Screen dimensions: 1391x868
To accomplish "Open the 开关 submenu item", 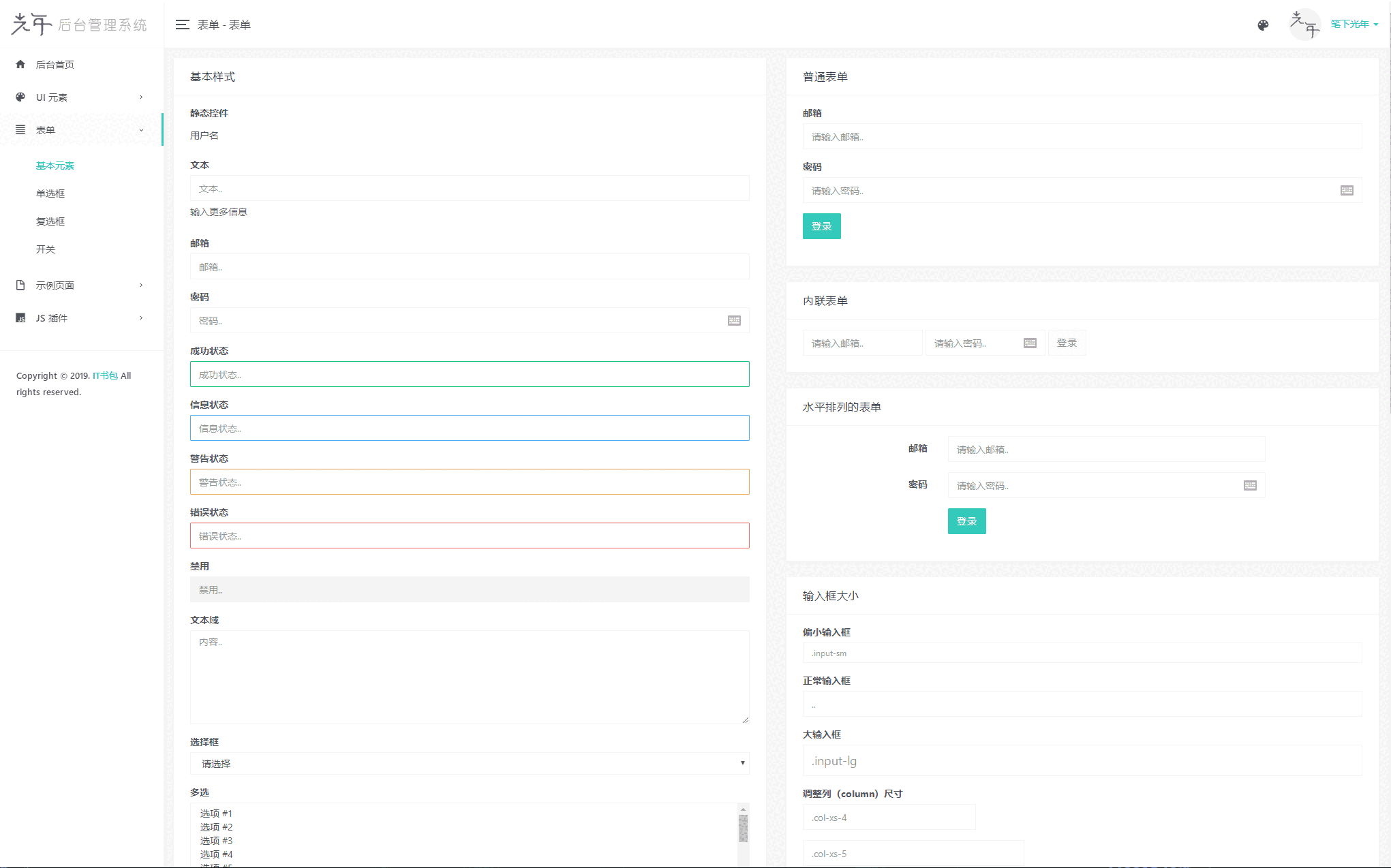I will click(x=46, y=249).
